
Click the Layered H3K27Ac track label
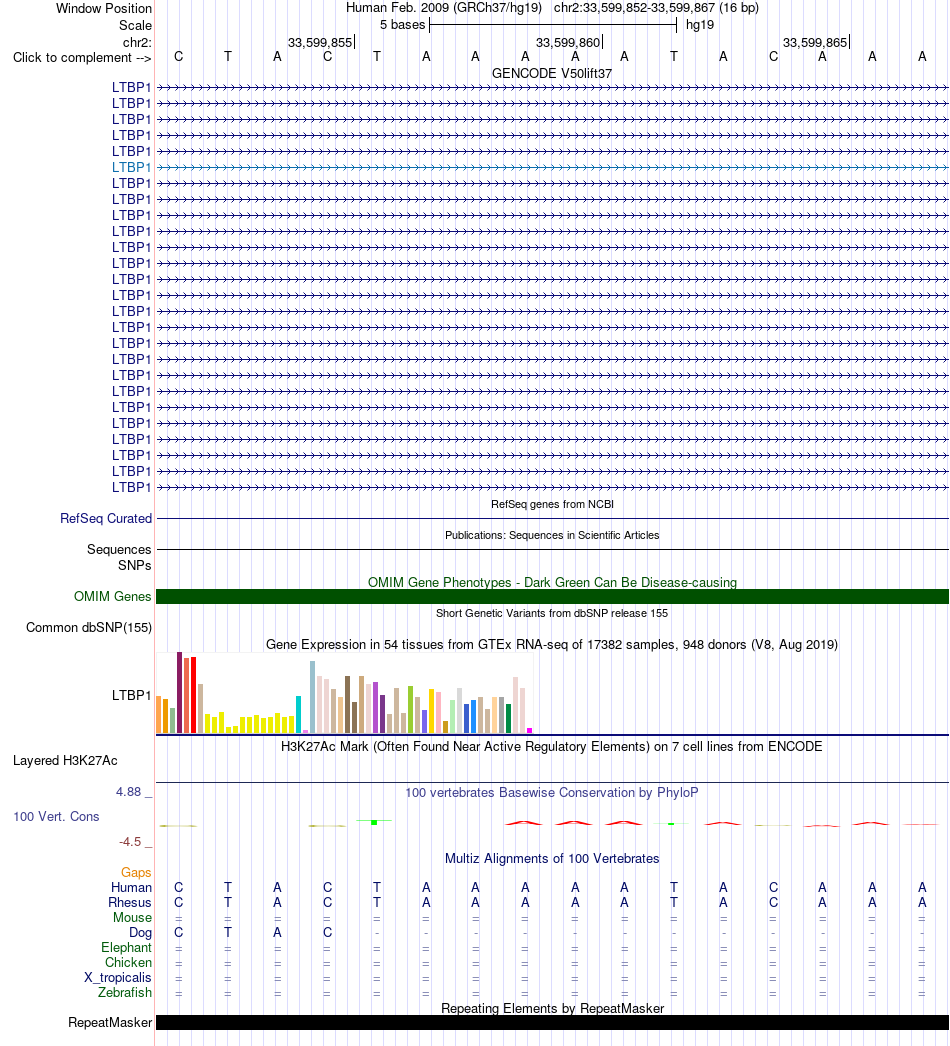click(x=65, y=760)
